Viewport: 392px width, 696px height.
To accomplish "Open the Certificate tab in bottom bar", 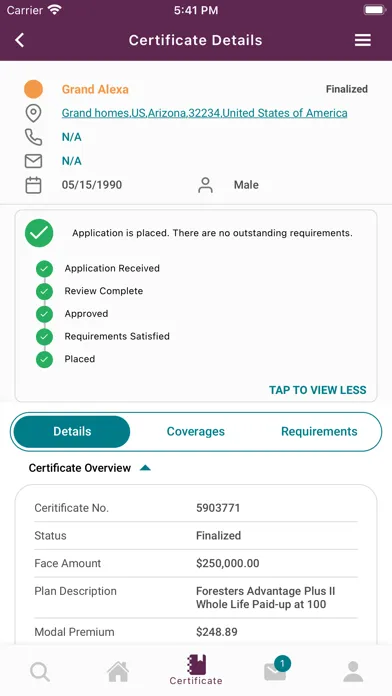I will 196,670.
